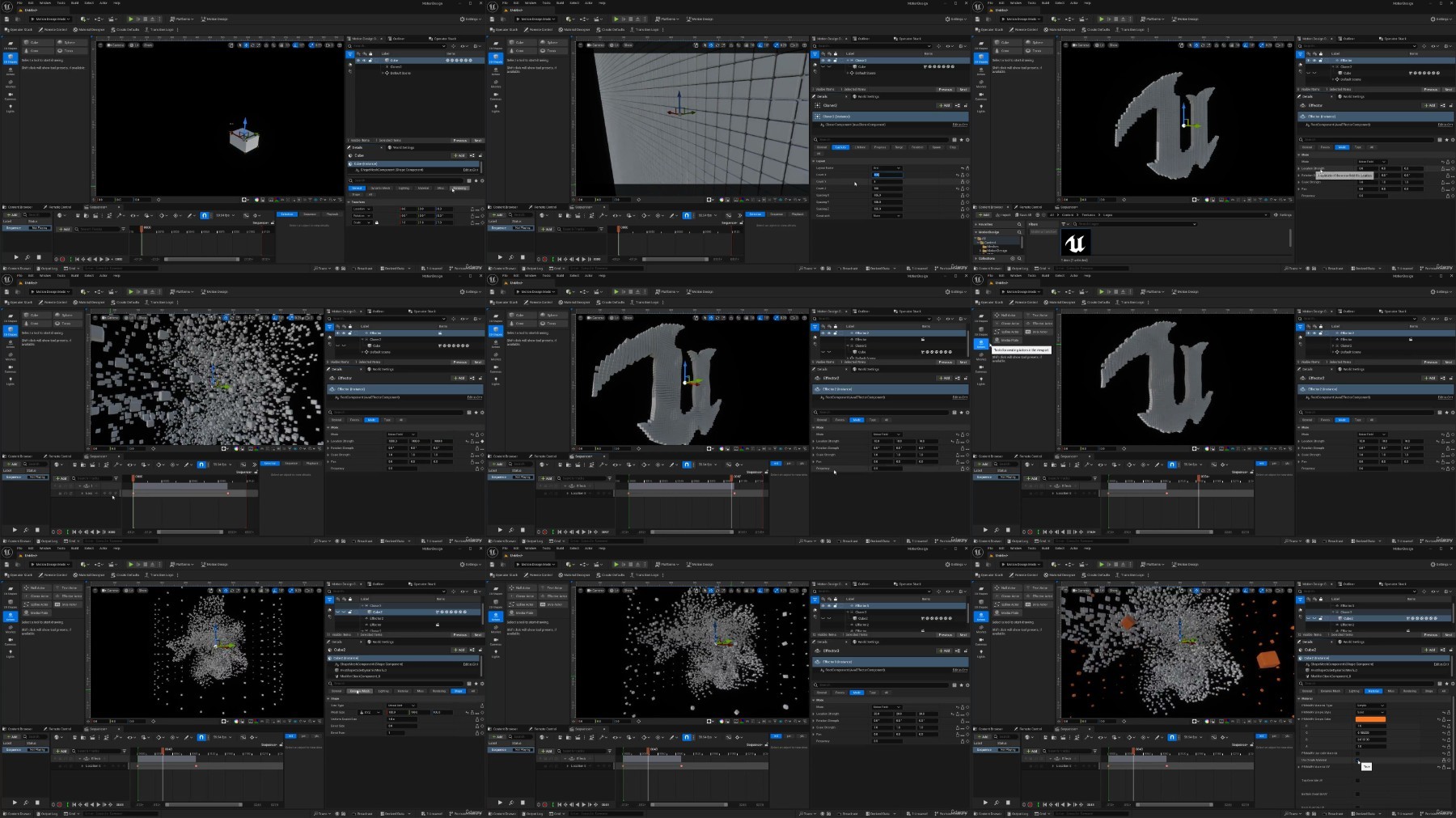Click Transition Logic toolbar button in grid-wall screenshot
1456x818 pixels.
(x=645, y=30)
